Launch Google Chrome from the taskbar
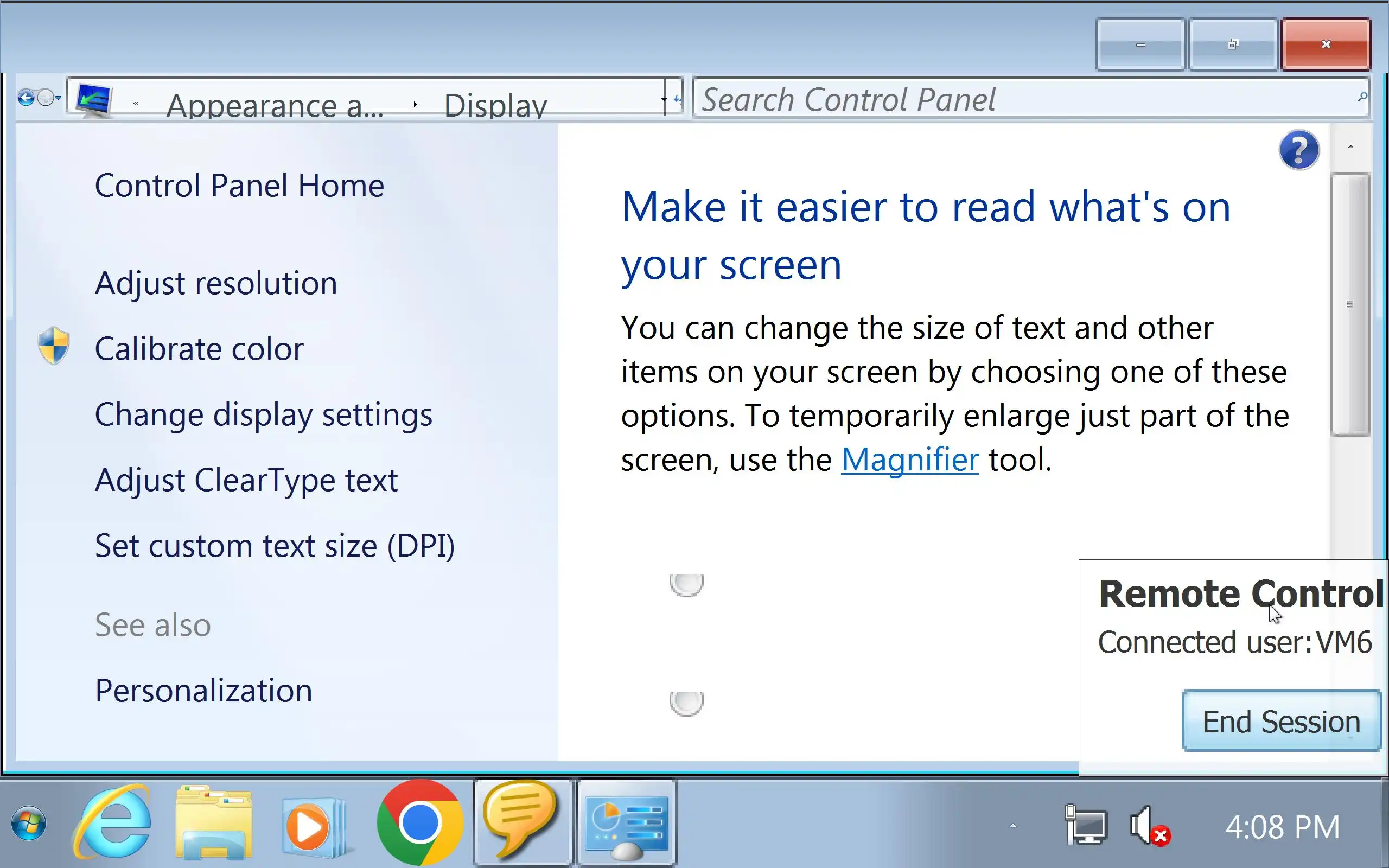1389x868 pixels. (x=420, y=822)
